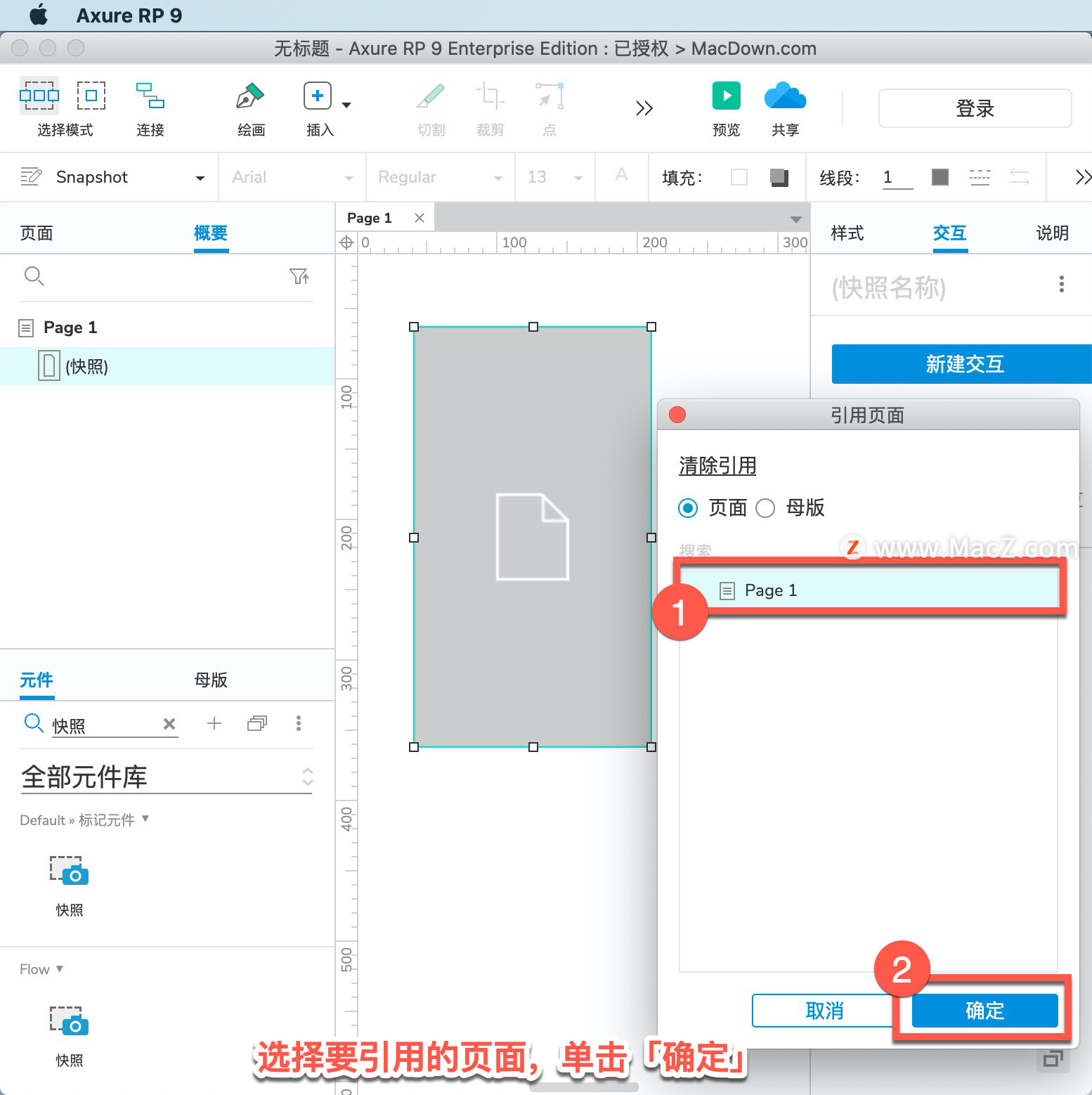
Task: Open the All Libraries selector
Action: click(167, 777)
